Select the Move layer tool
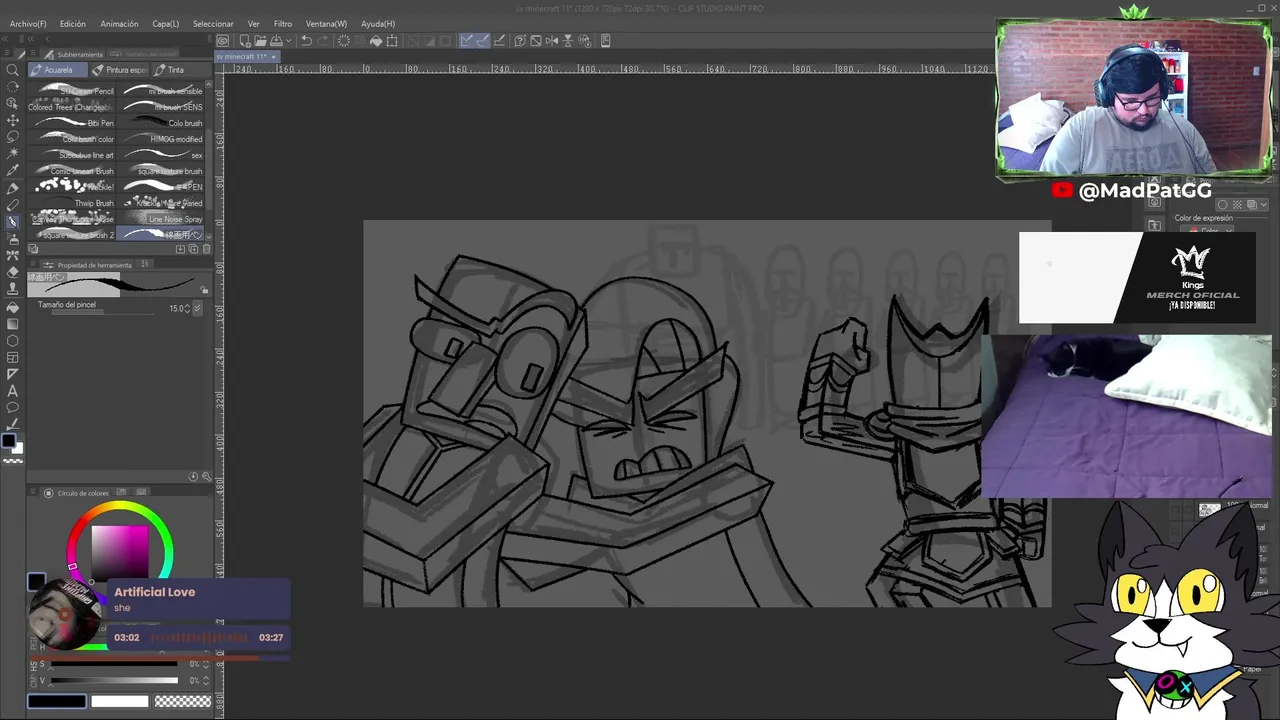This screenshot has width=1280, height=720. (x=13, y=121)
